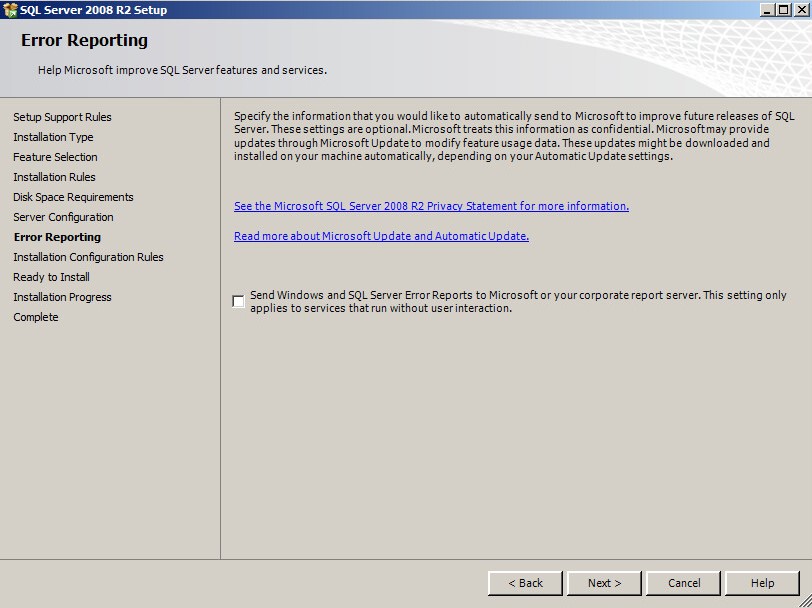This screenshot has height=608, width=812.
Task: Select Ready to Install step
Action: [51, 277]
